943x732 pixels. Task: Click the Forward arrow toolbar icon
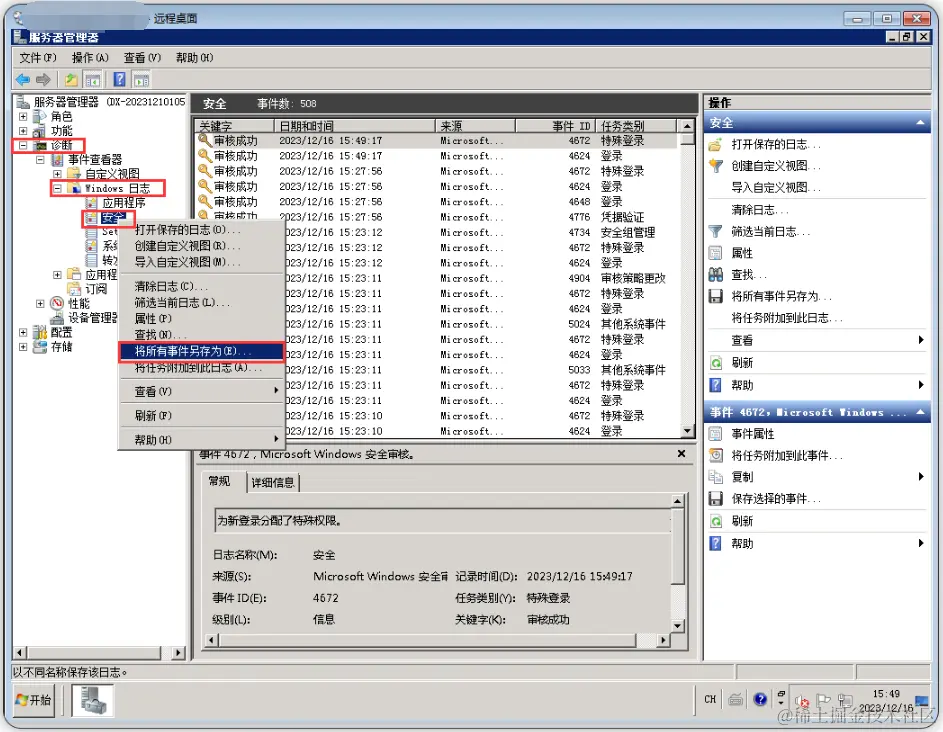pyautogui.click(x=43, y=79)
